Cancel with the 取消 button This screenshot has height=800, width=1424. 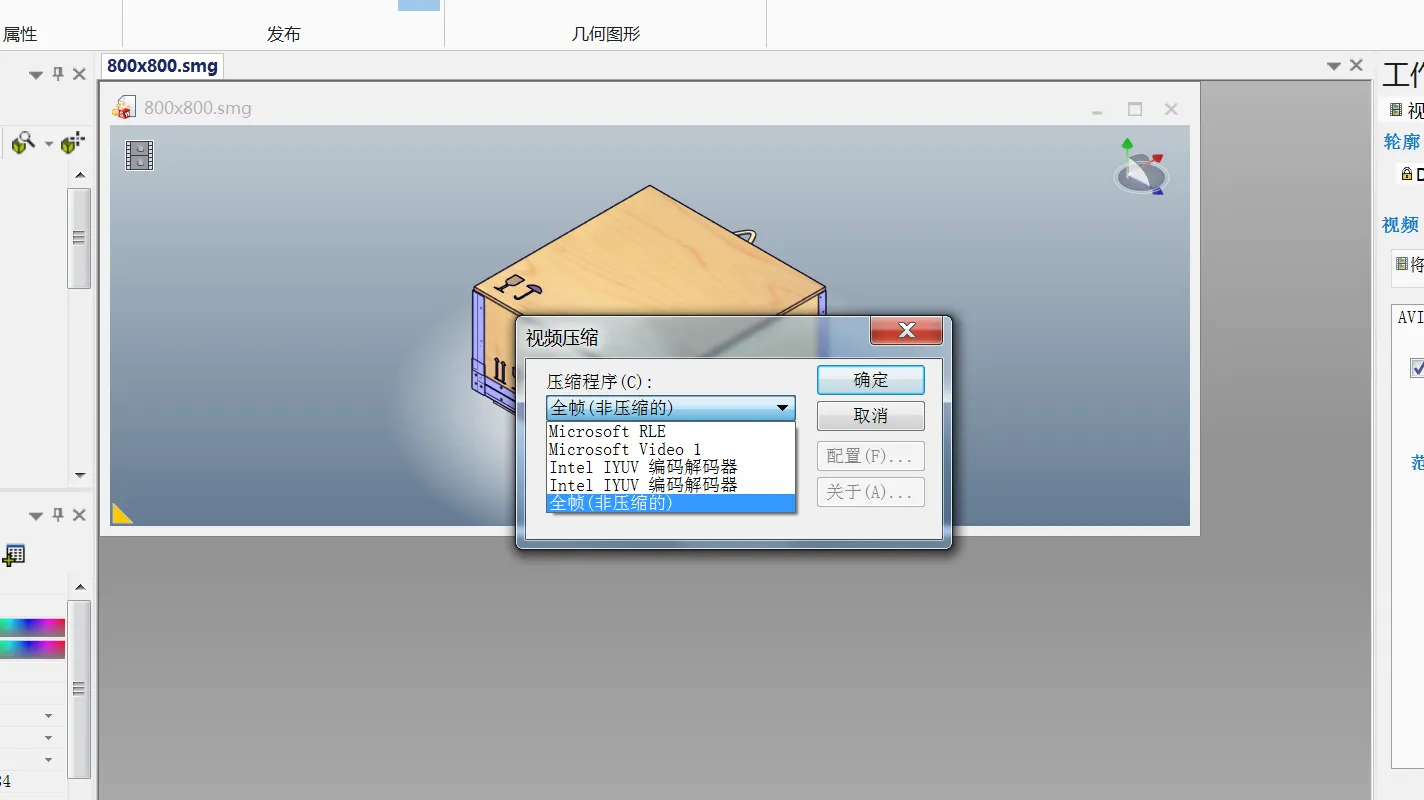871,416
